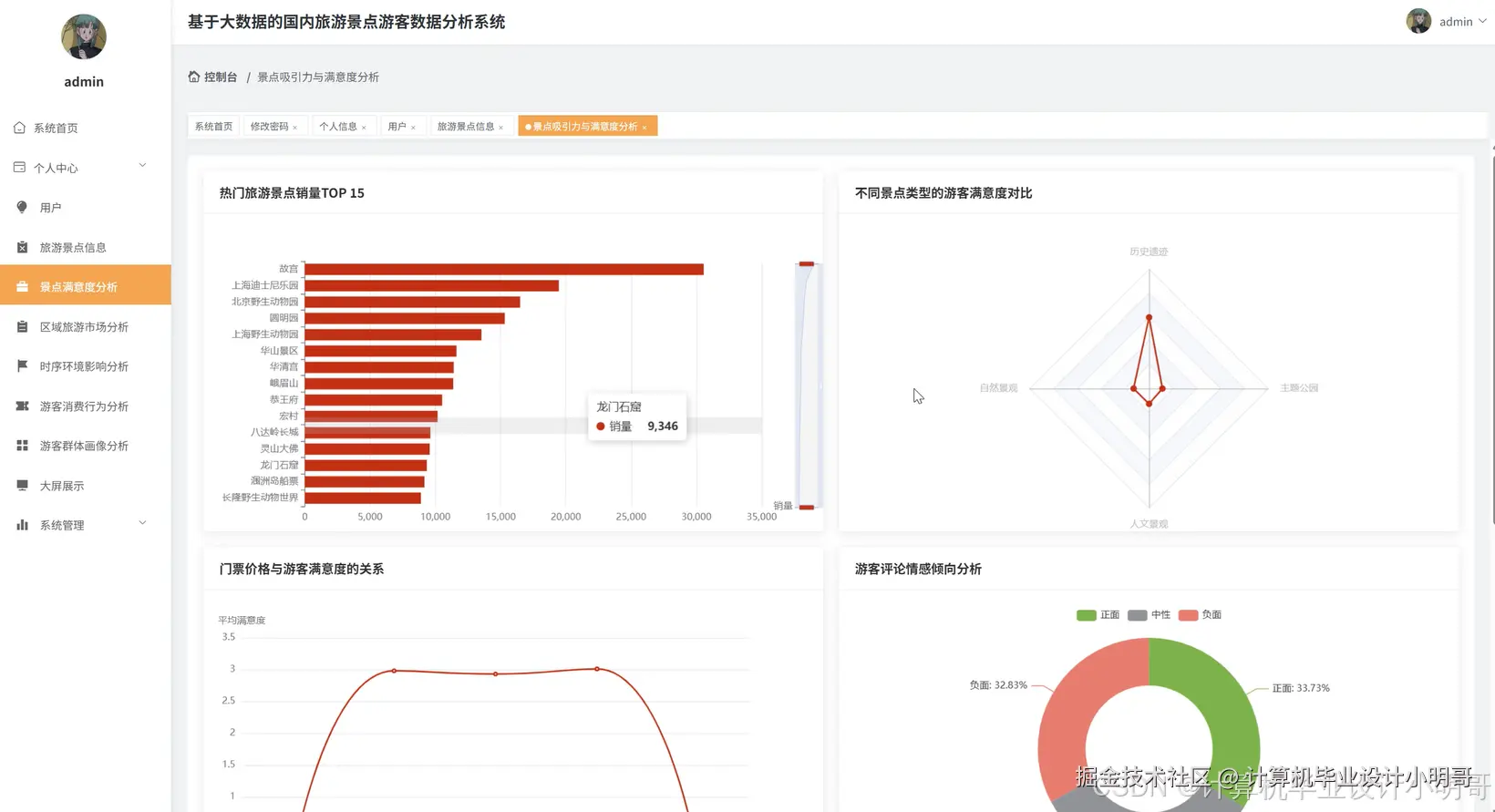
Task: Click the 不同景点类型的游客满意度对比 card title
Action: point(943,193)
